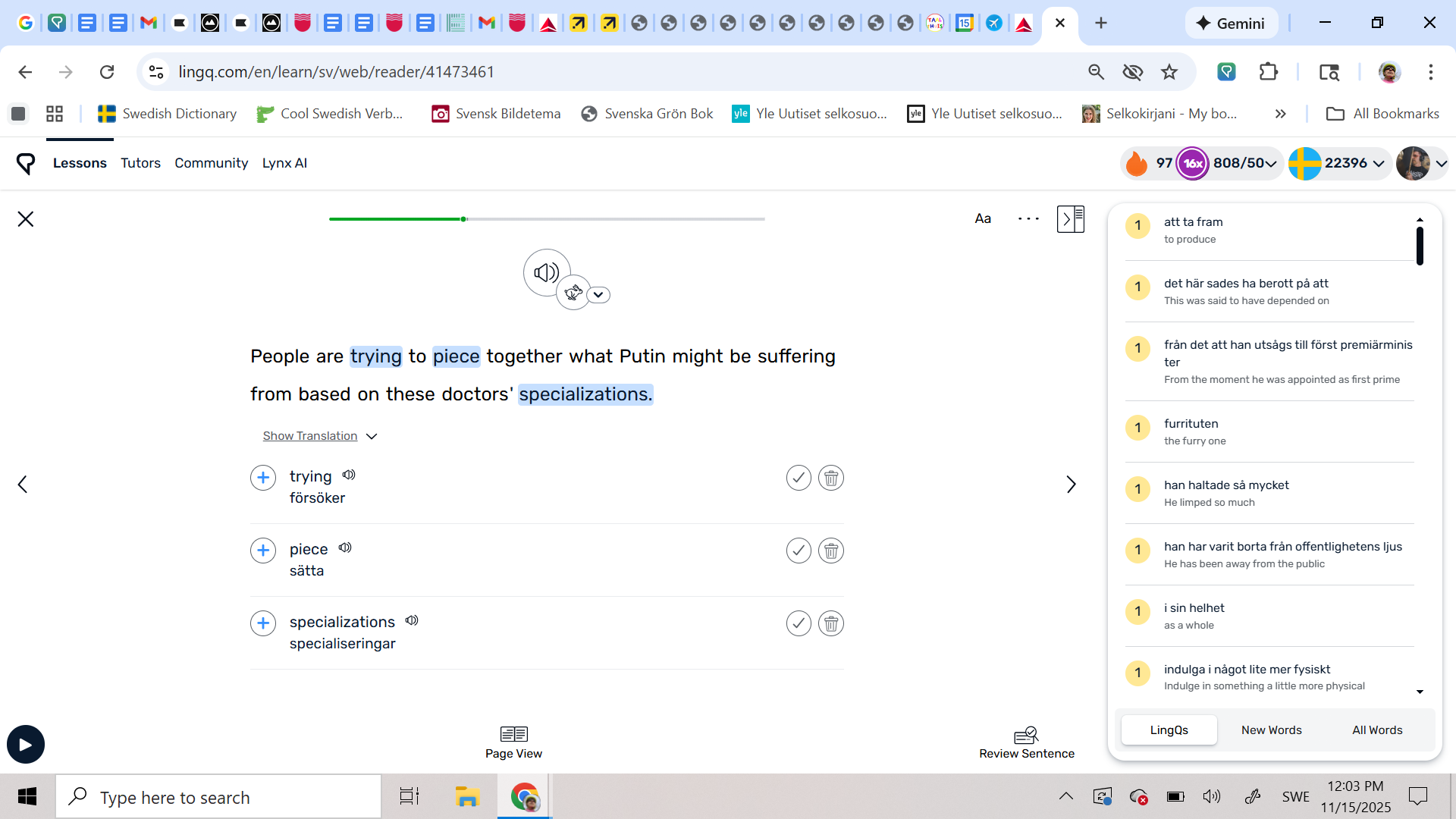Image resolution: width=1456 pixels, height=819 pixels.
Task: Play pronunciation audio for 'specializations'
Action: [412, 620]
